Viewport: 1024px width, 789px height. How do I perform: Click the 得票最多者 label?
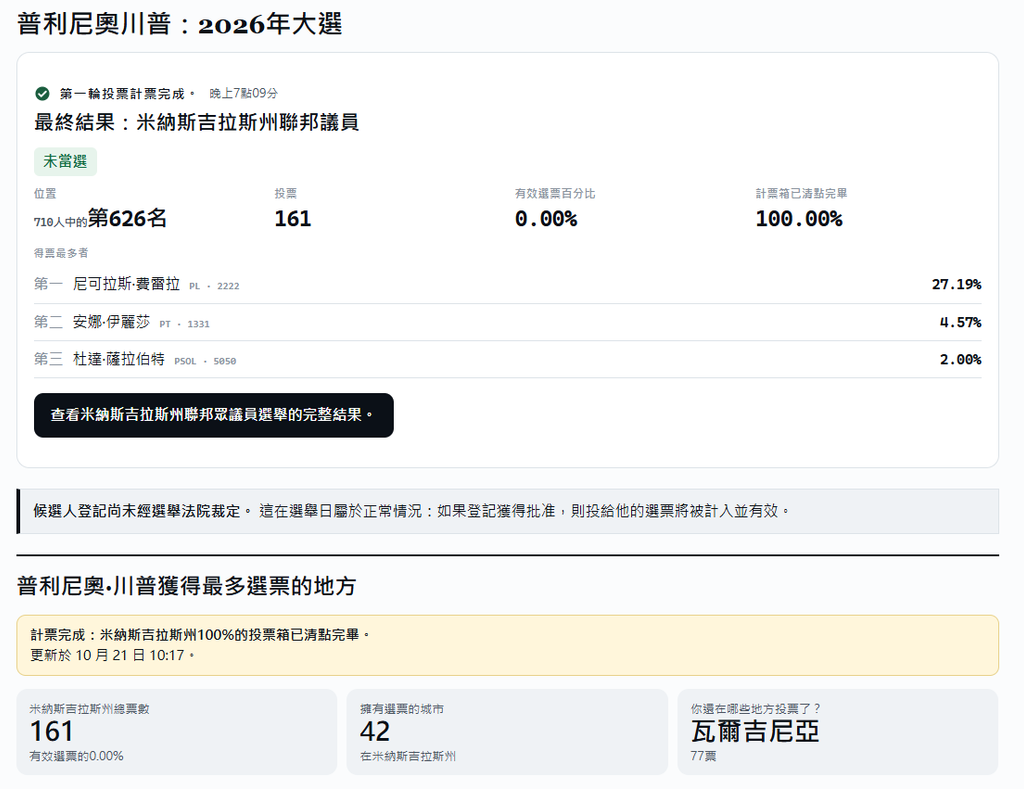click(x=61, y=253)
